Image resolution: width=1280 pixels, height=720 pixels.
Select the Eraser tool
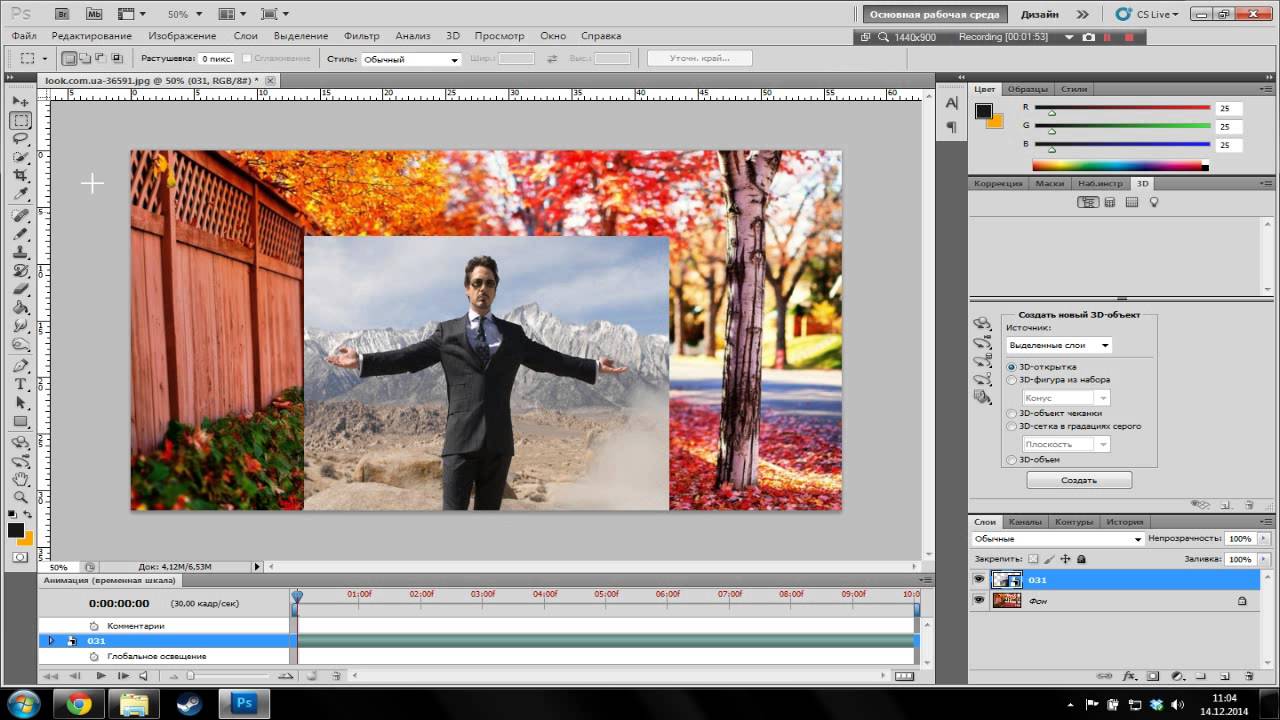coord(20,288)
